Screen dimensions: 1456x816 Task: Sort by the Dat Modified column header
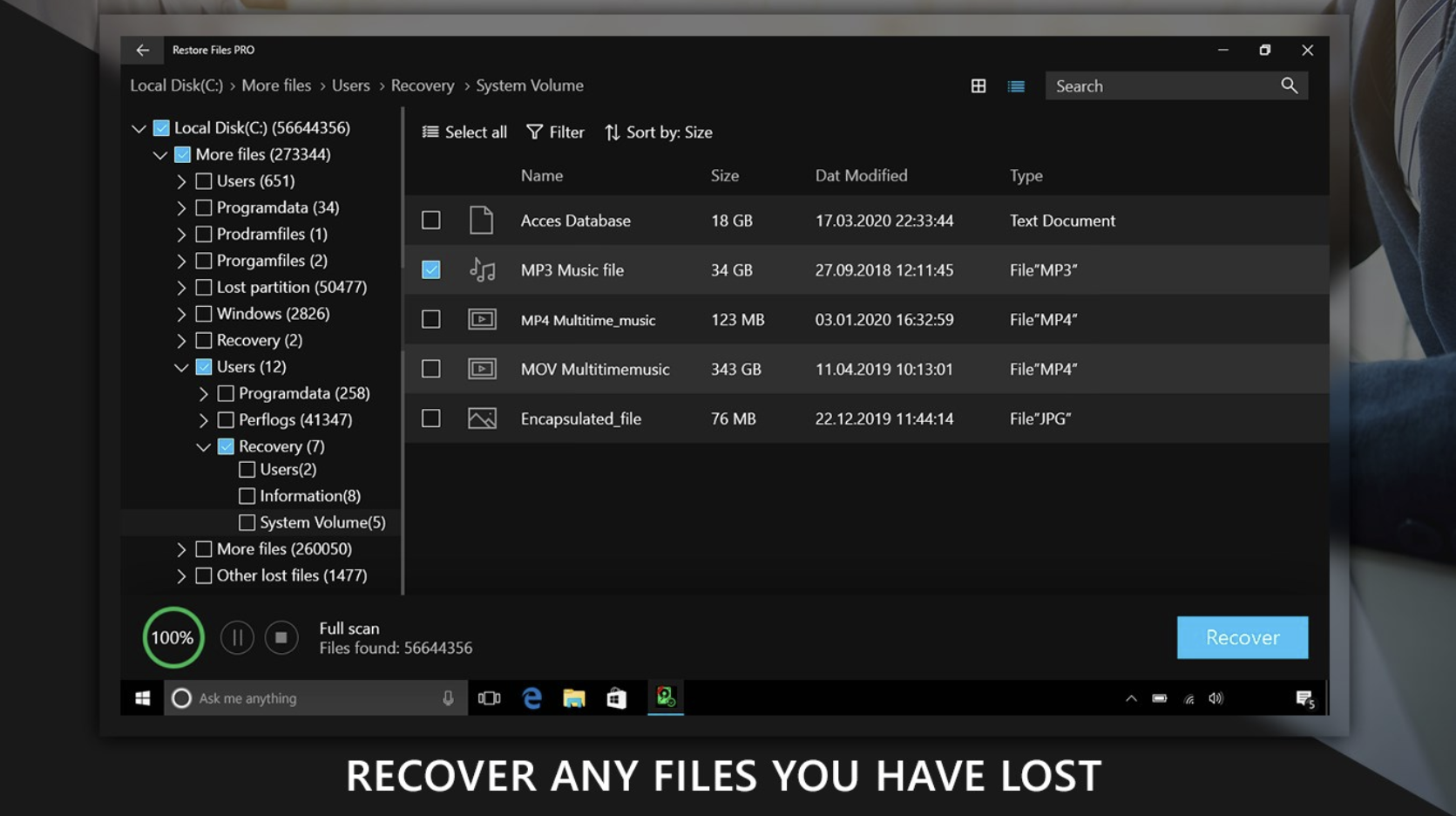tap(861, 175)
